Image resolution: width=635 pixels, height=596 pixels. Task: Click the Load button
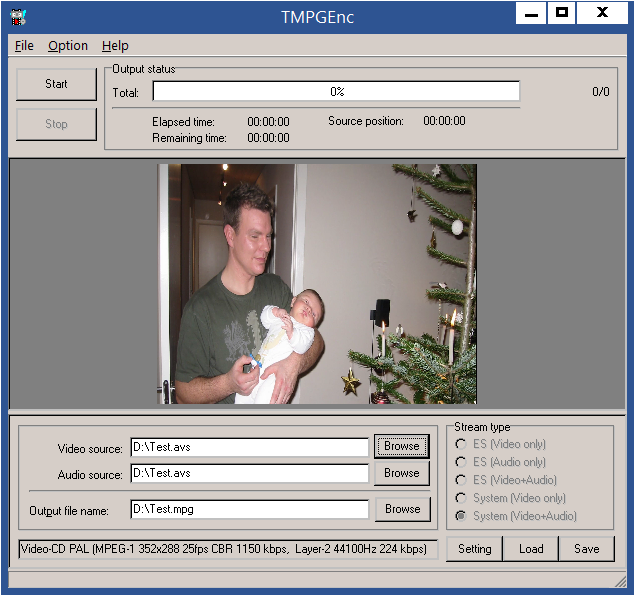click(x=531, y=549)
